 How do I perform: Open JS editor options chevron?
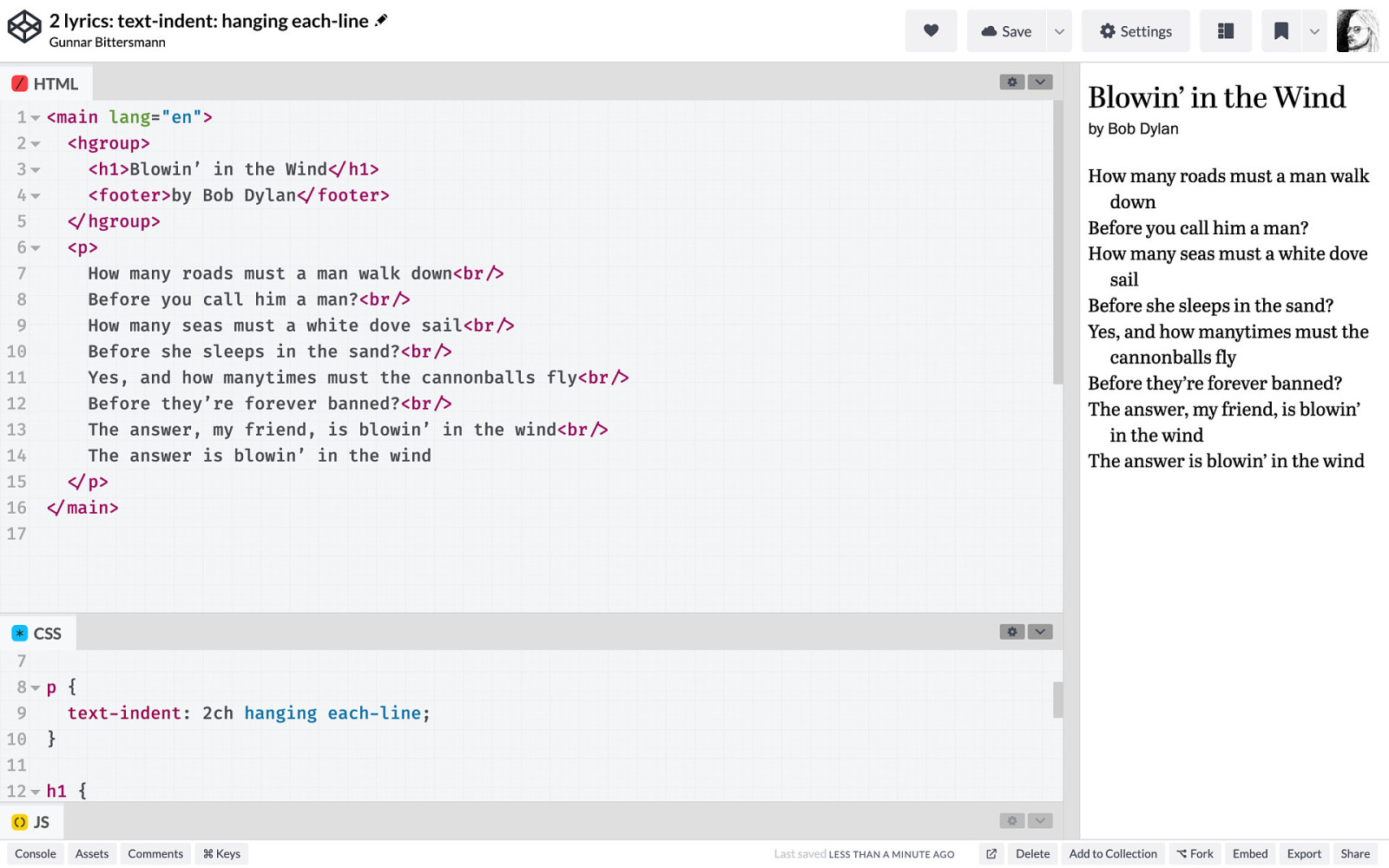[1040, 820]
